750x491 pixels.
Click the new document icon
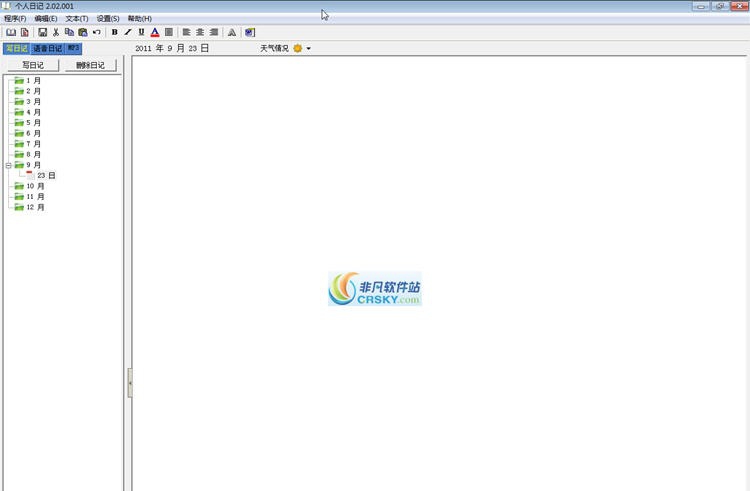coord(24,32)
